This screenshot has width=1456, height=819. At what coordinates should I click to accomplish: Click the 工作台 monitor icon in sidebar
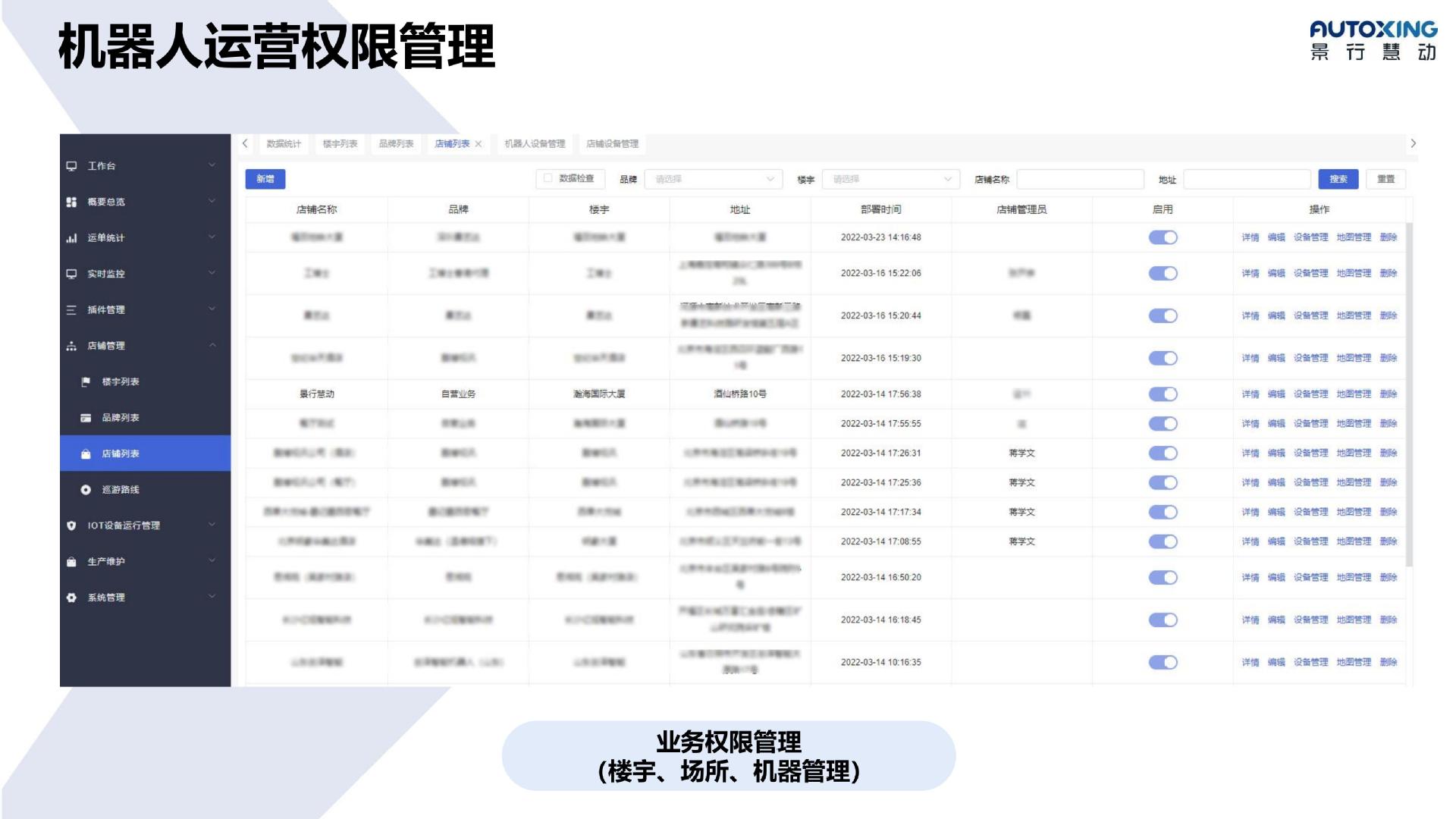coord(71,166)
